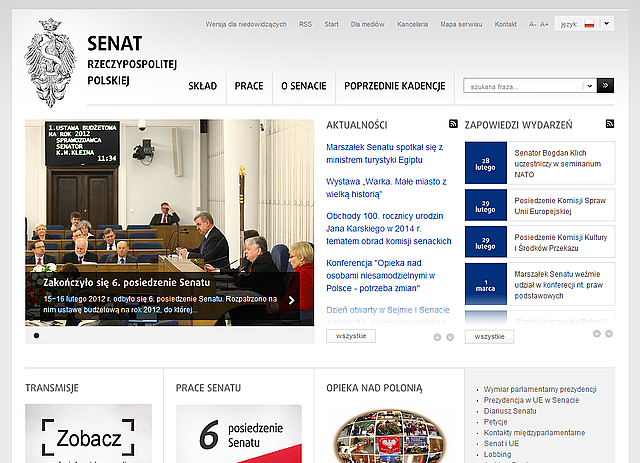
Task: Open the RSS link in top bar
Action: [305, 24]
